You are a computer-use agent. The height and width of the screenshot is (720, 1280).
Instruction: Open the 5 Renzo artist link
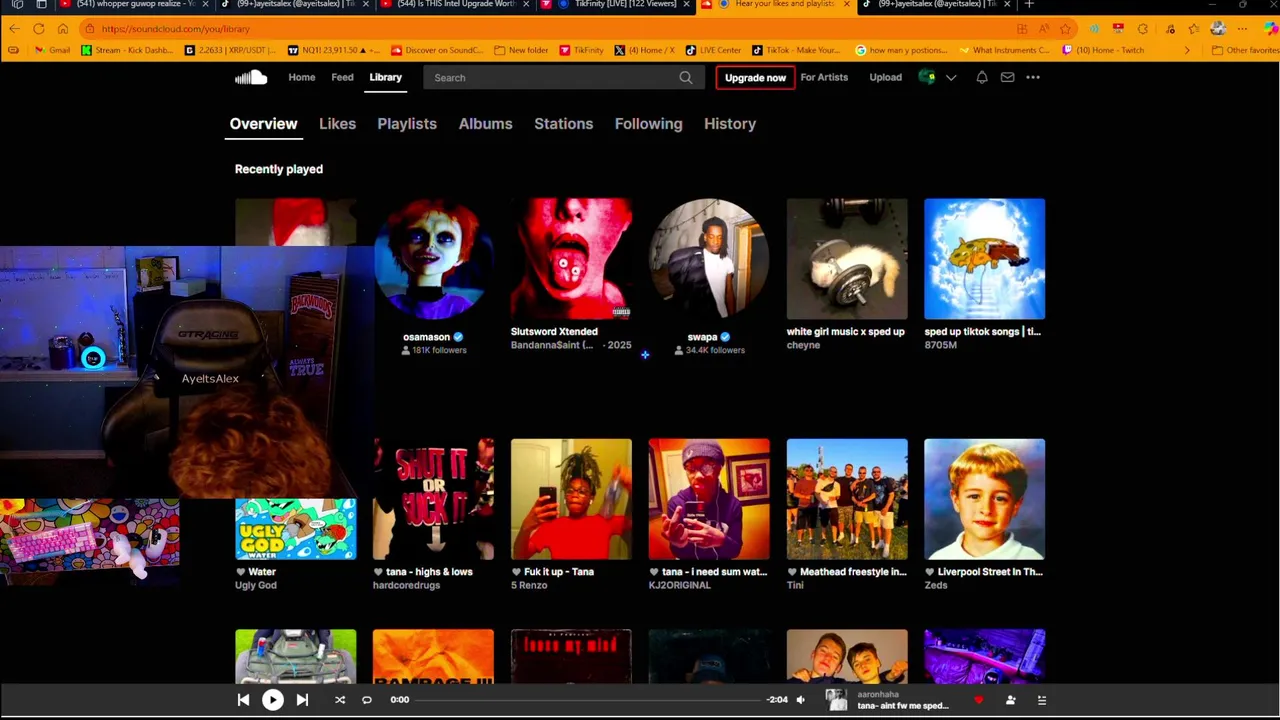529,585
